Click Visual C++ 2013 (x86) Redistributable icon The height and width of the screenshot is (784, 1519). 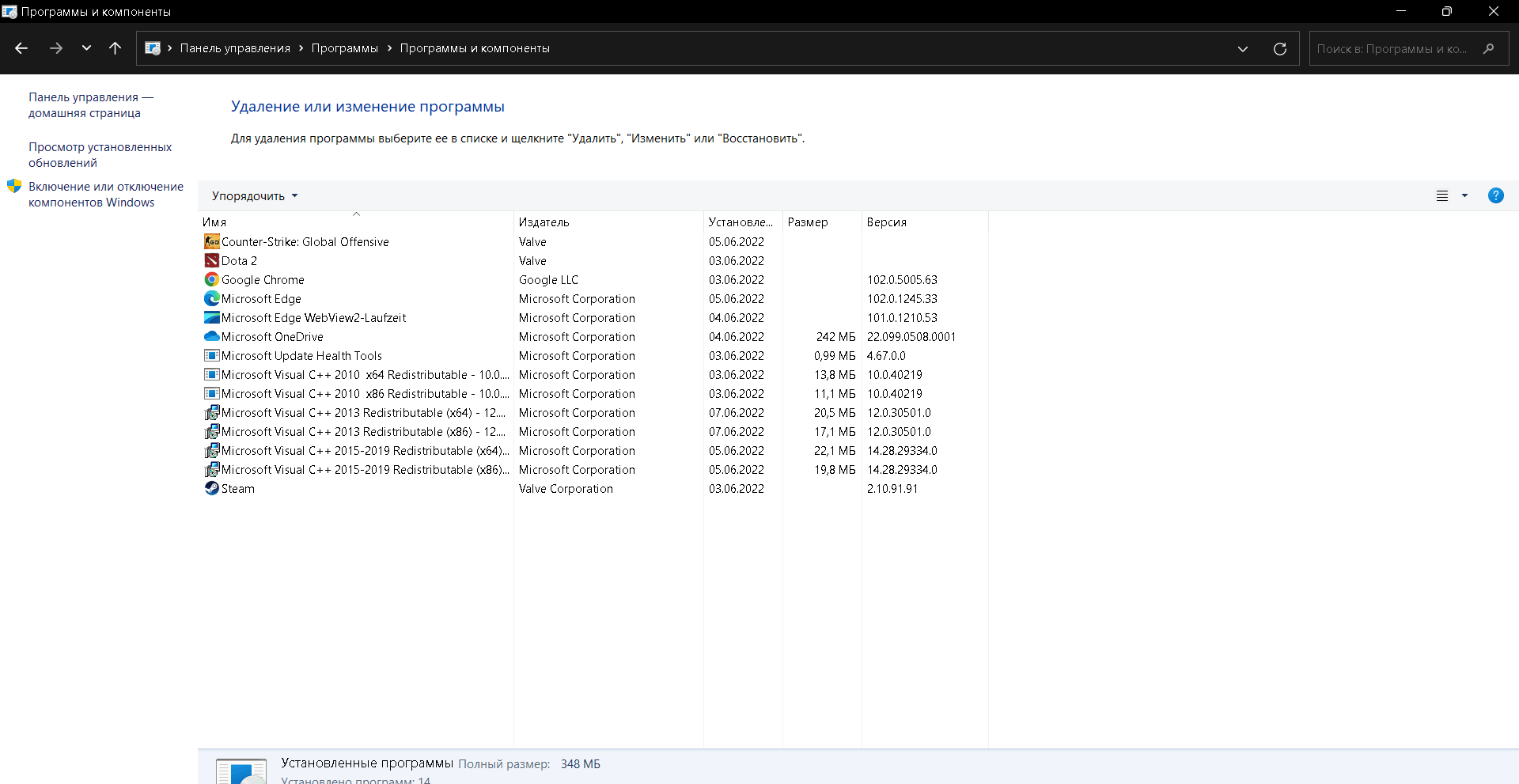(x=211, y=431)
